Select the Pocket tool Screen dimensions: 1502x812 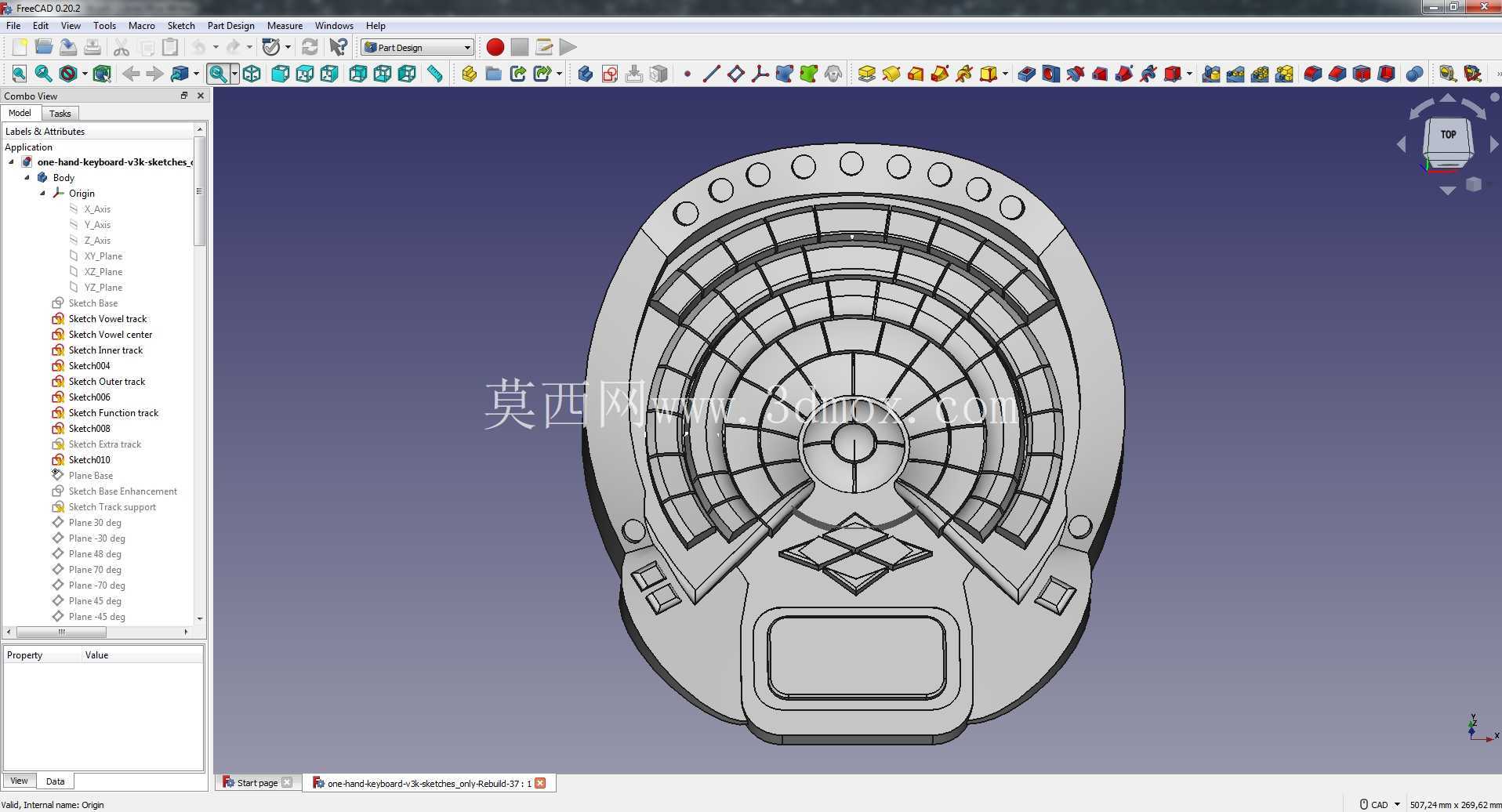(1026, 74)
